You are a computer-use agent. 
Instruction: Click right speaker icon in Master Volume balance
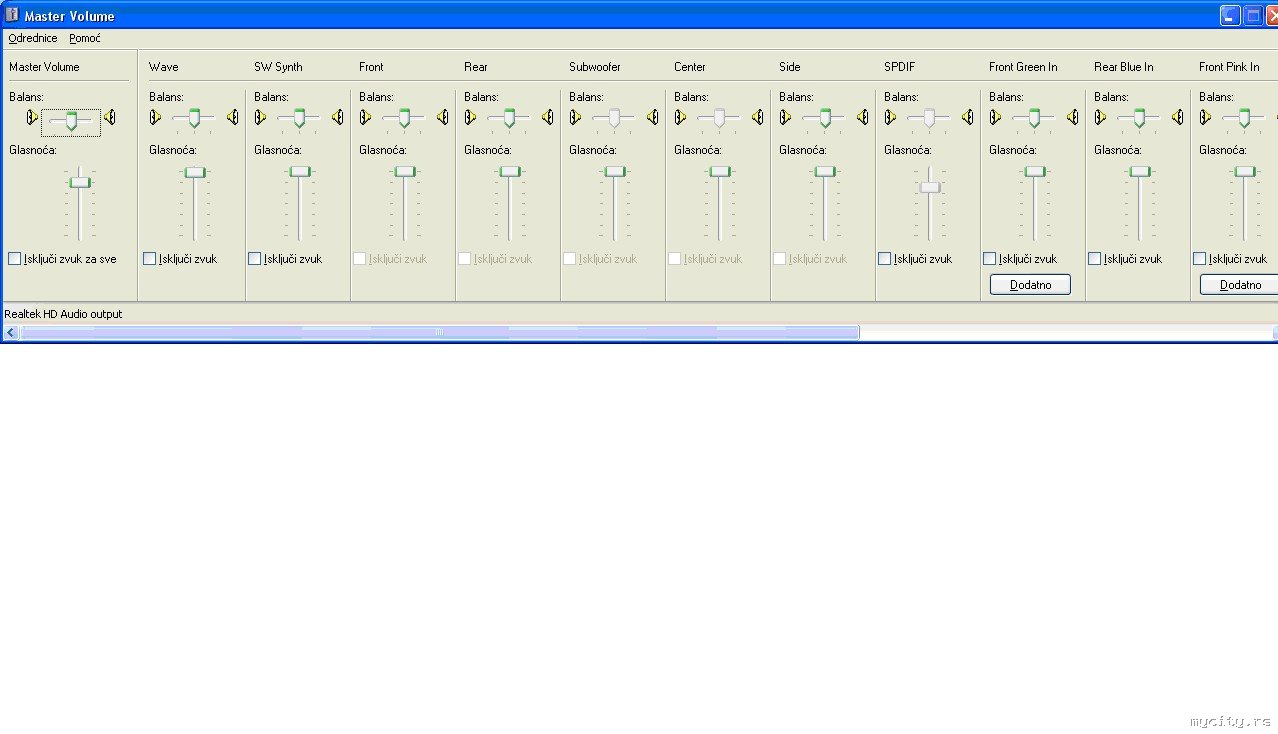110,118
